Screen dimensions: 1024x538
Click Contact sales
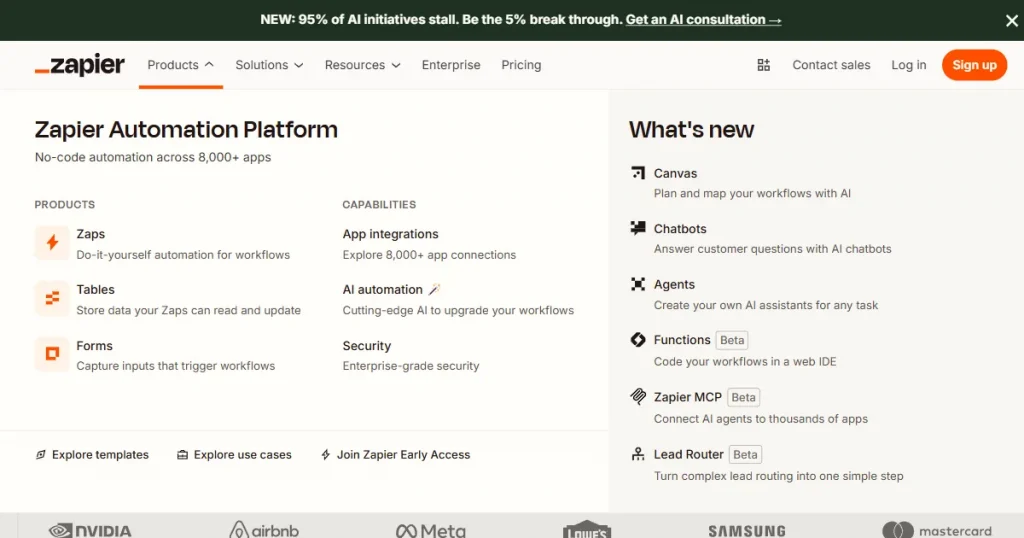point(831,65)
